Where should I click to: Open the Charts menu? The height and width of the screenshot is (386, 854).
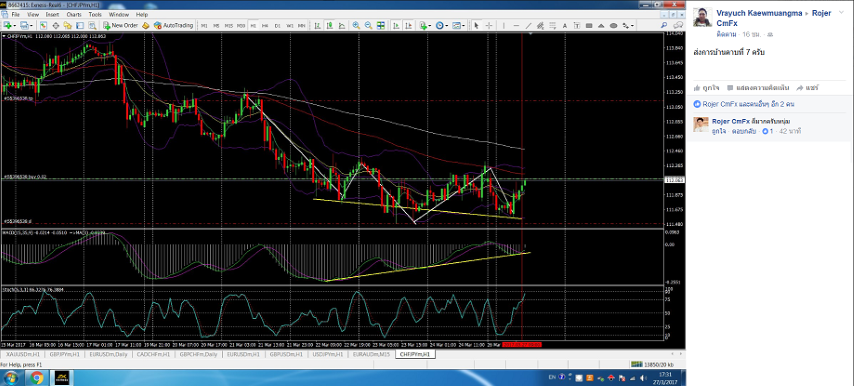pos(74,14)
